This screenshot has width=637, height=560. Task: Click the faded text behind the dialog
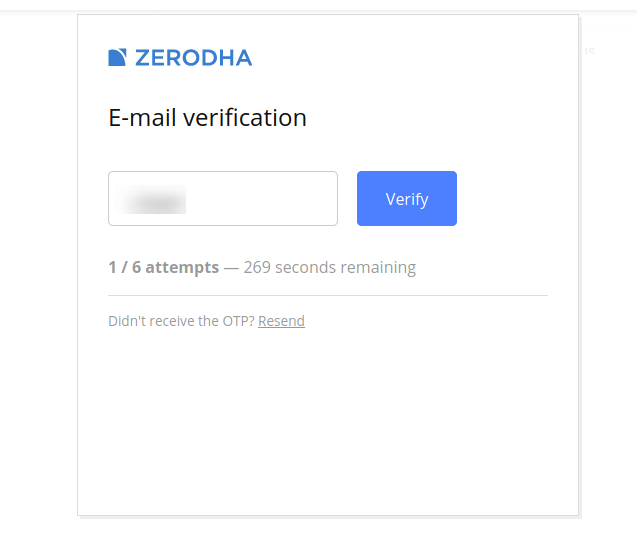tap(589, 51)
